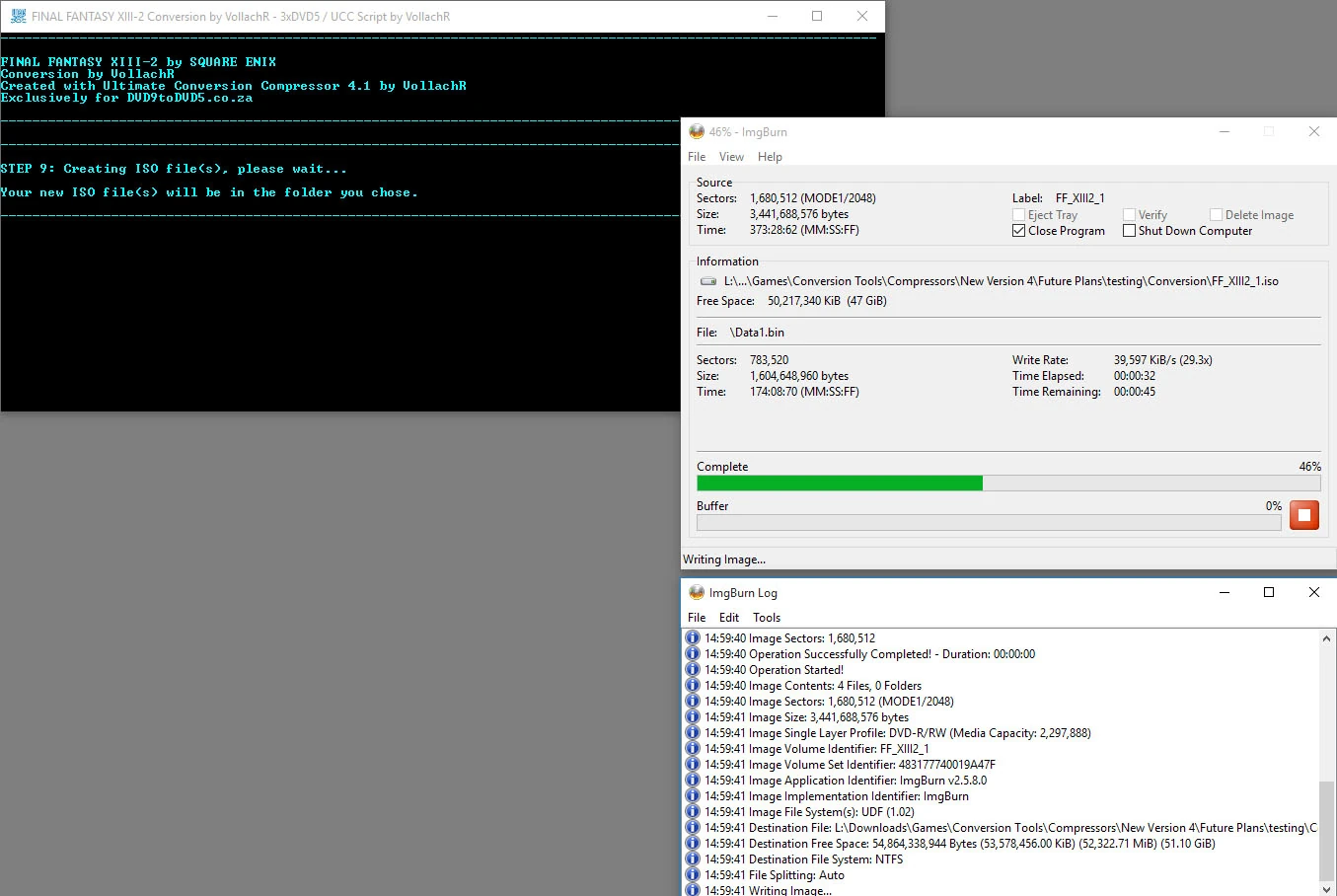Screen dimensions: 1337x896
Task: Click the Source label value FF_XIII2_1
Action: tap(1079, 198)
